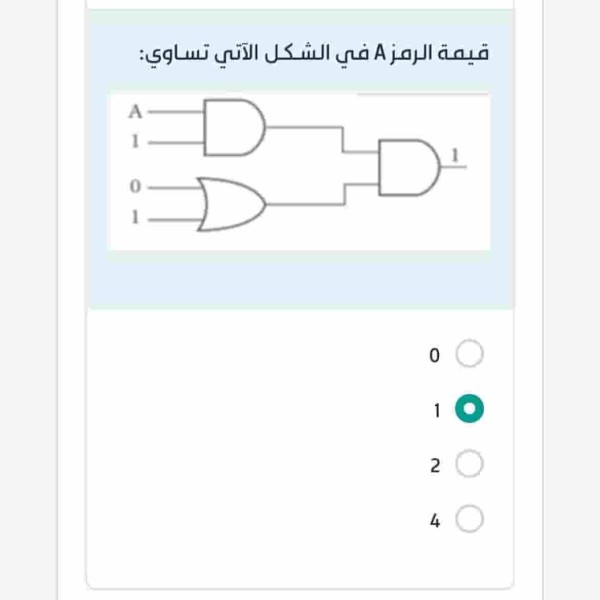Viewport: 600px width, 600px height.
Task: Select the radio button for answer 0
Action: tap(470, 354)
